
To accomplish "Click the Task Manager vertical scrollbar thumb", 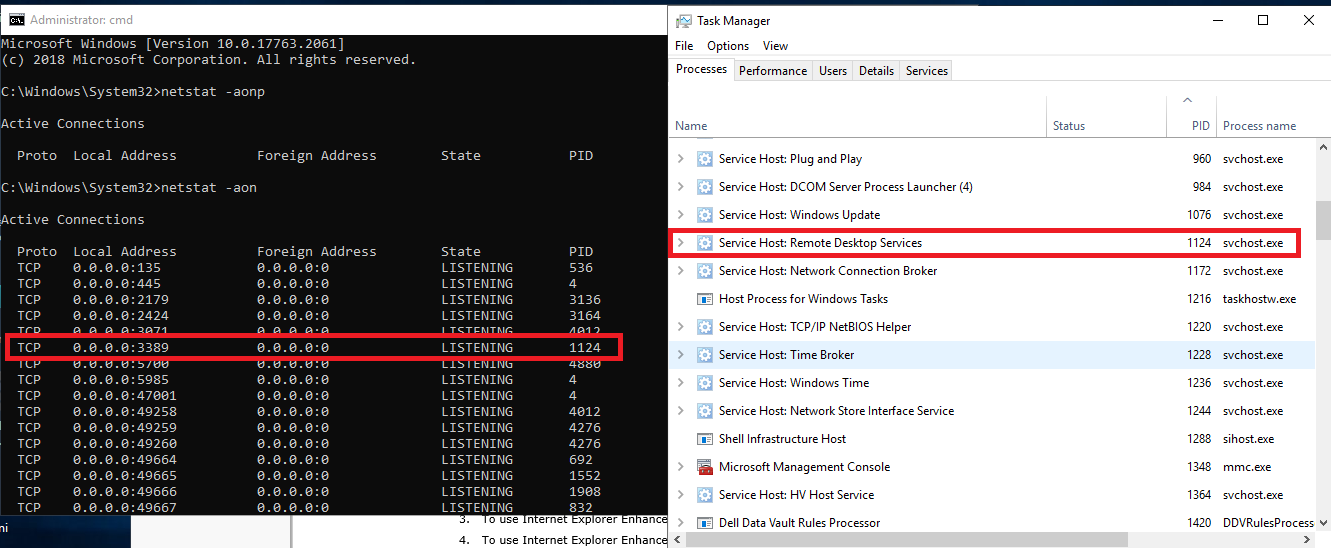I will 1323,219.
